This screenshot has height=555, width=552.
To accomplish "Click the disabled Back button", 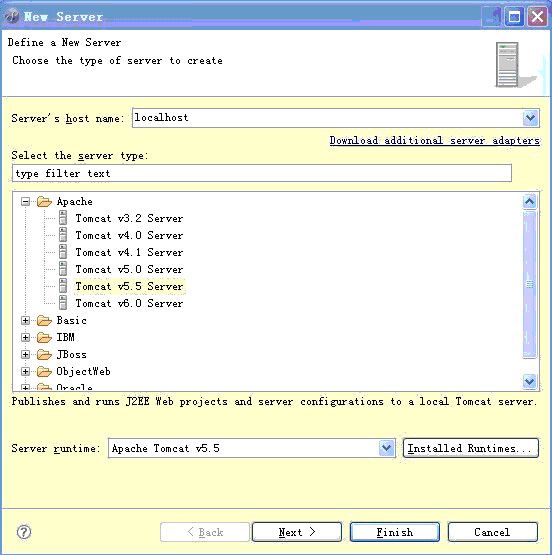I will 205,532.
